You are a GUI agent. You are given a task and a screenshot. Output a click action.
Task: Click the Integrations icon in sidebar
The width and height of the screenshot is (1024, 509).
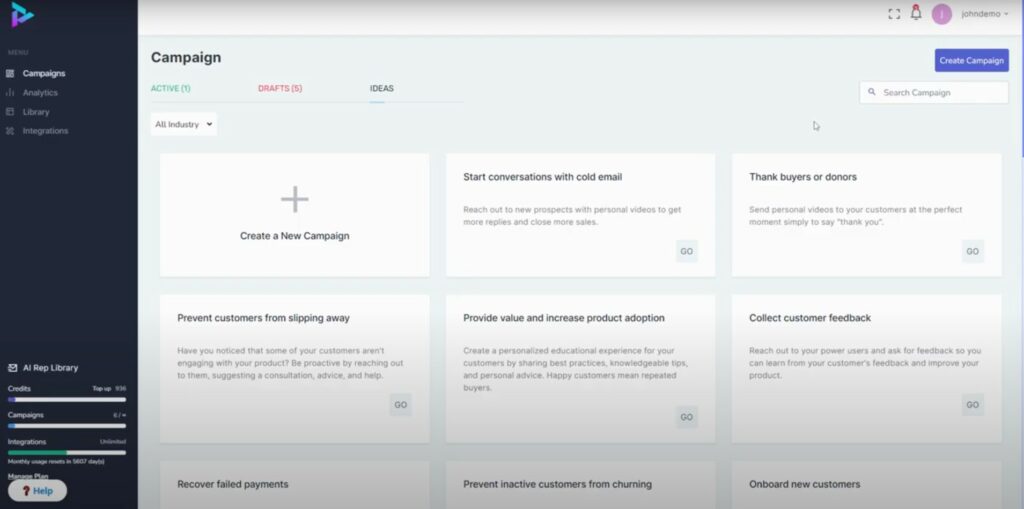pos(11,131)
